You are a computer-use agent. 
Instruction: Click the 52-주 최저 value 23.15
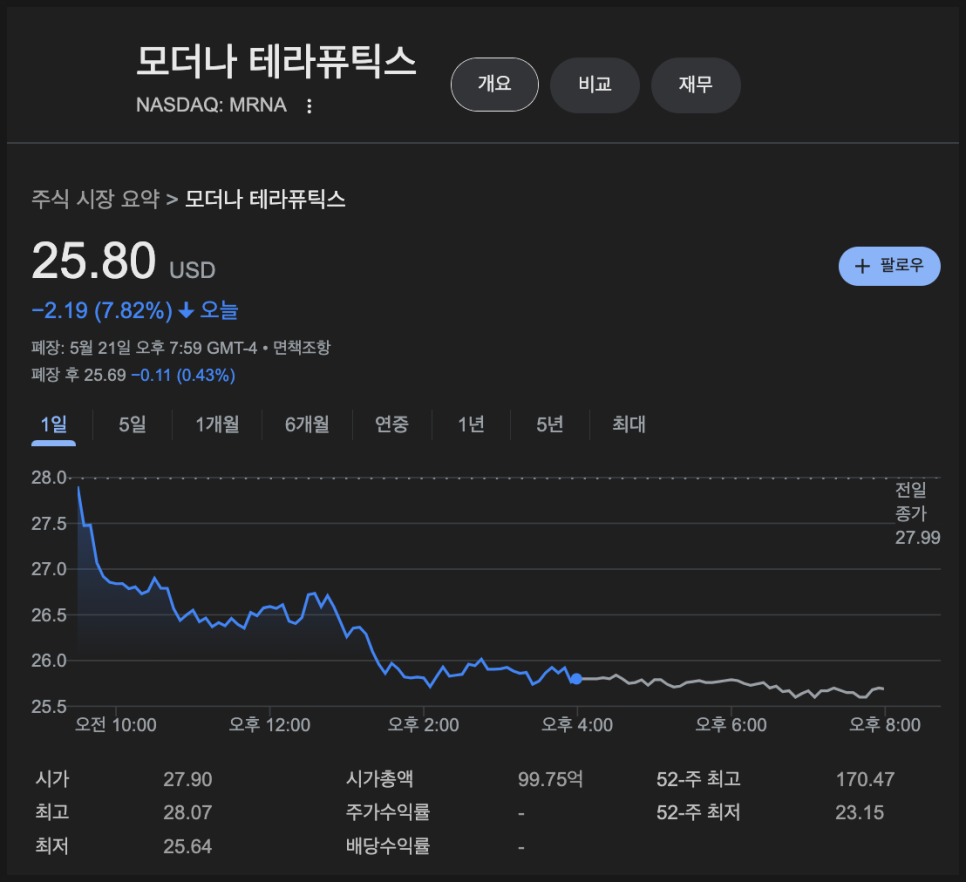click(x=859, y=812)
